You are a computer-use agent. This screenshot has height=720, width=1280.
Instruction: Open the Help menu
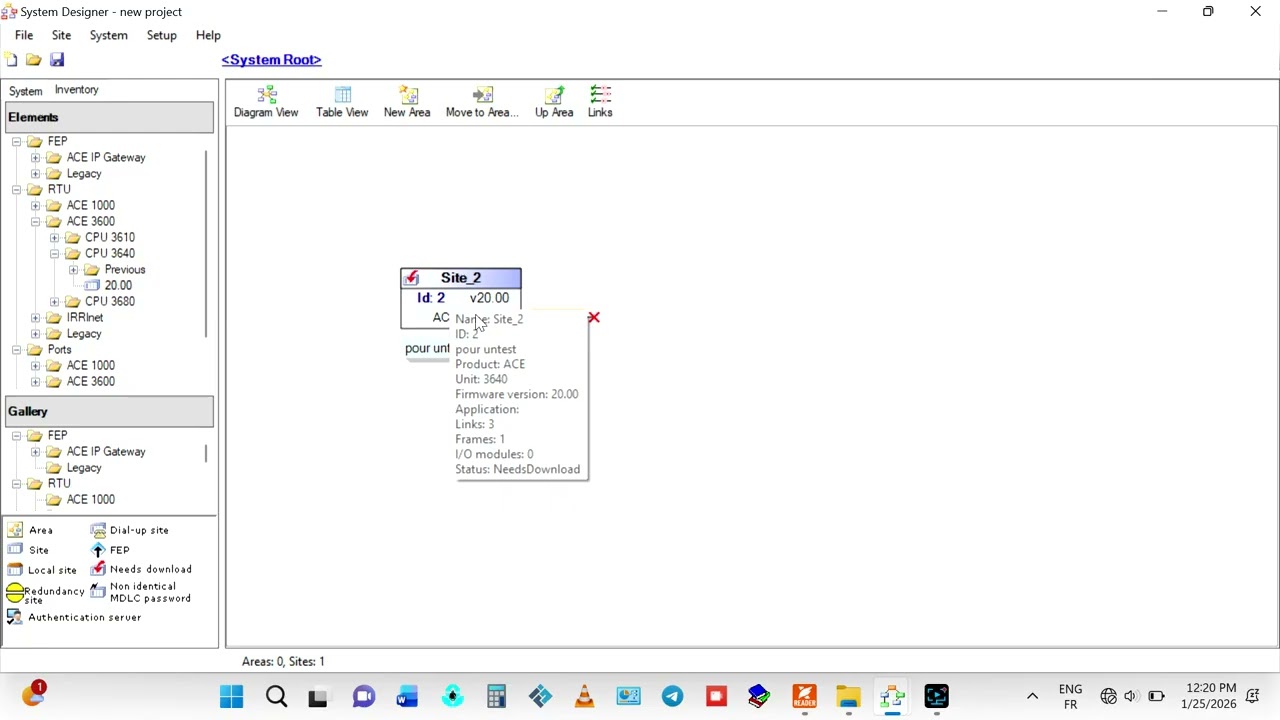(x=208, y=35)
